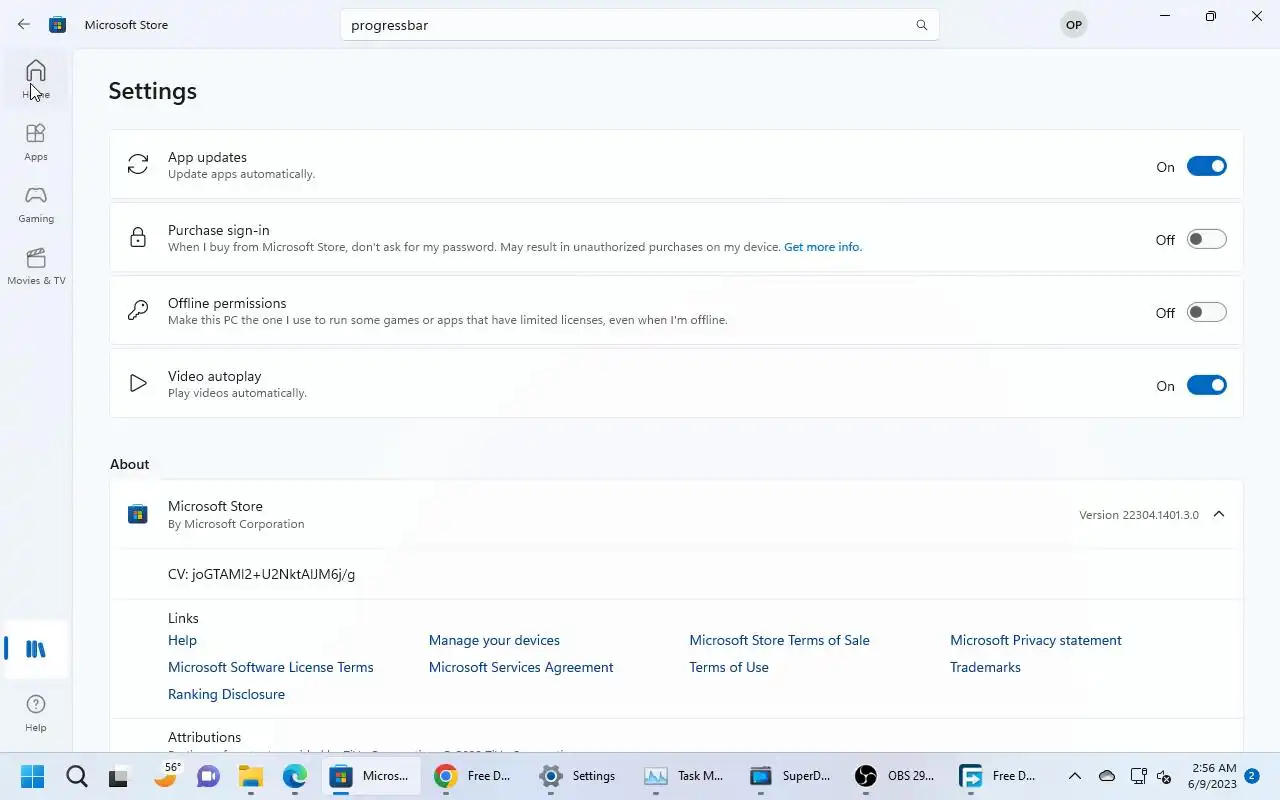
Task: Open the Help link under Links
Action: click(182, 640)
